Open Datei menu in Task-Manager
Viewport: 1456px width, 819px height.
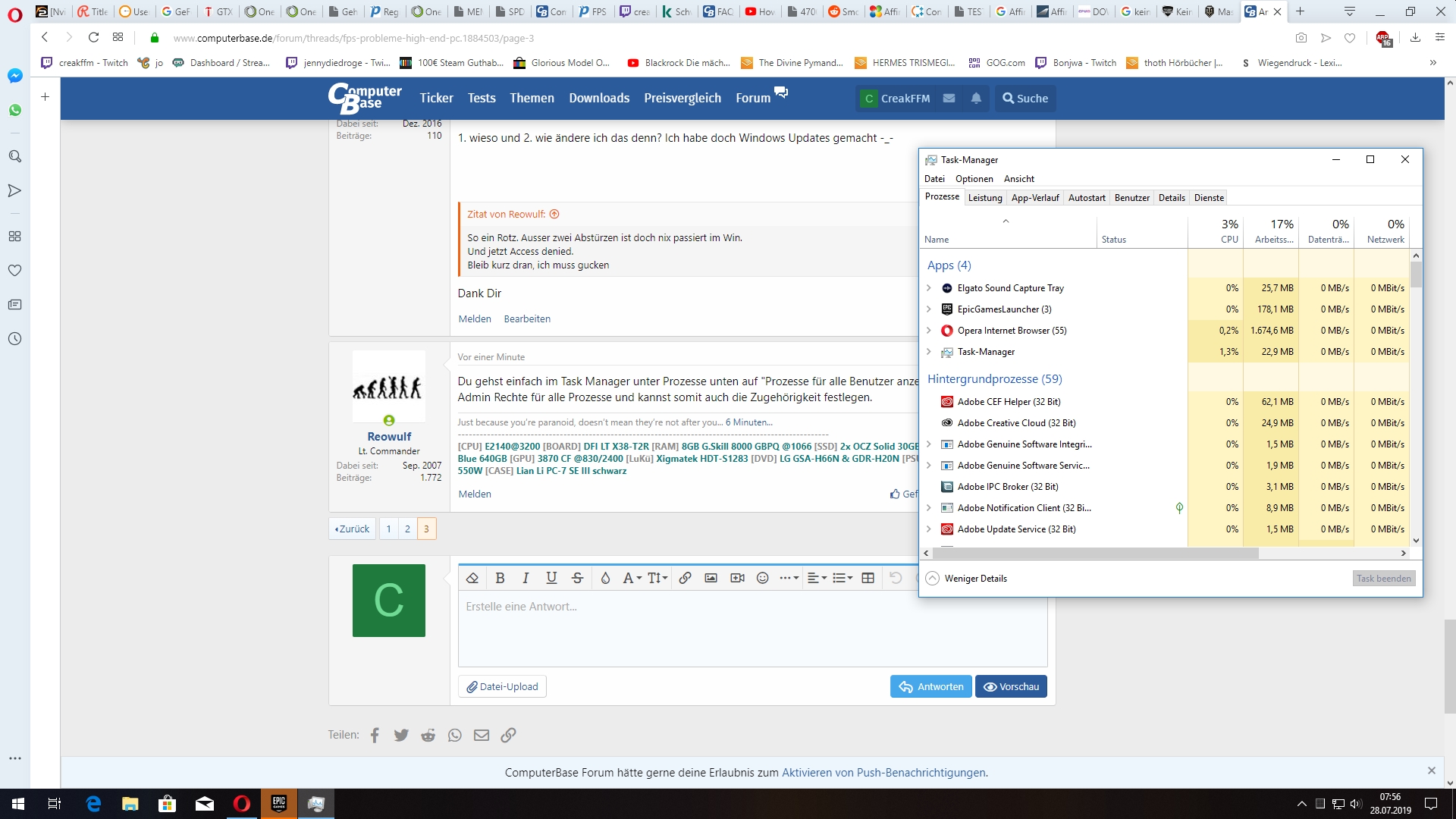[934, 179]
